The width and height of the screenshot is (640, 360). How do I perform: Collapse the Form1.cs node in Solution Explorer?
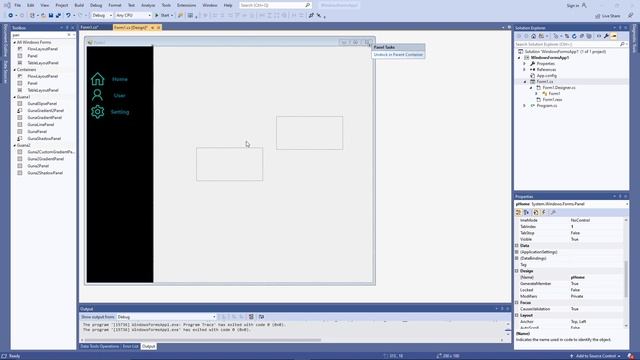click(x=525, y=82)
